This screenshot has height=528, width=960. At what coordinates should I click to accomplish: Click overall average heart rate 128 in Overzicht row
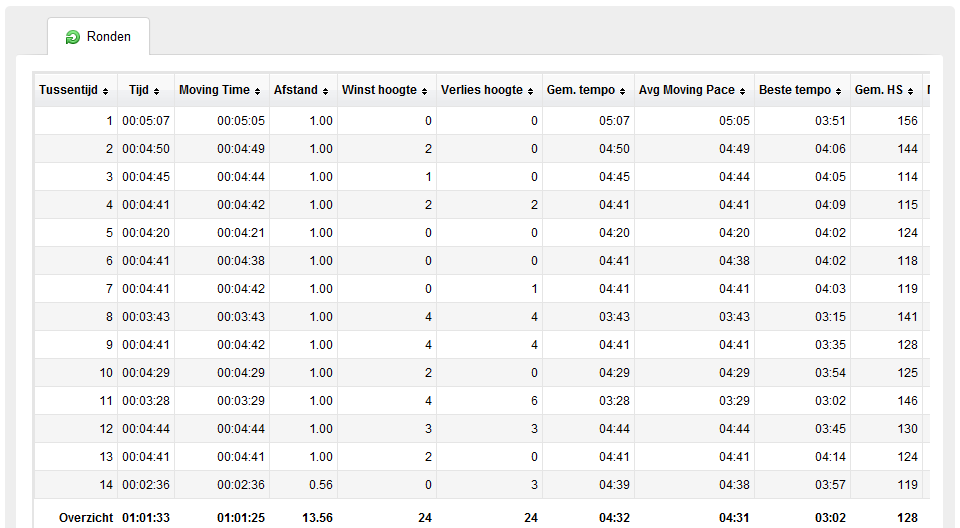907,518
